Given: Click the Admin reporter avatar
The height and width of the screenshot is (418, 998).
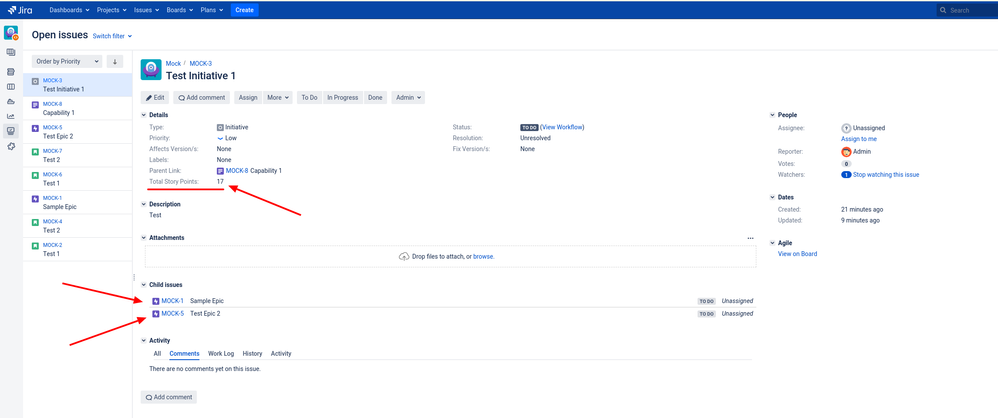Looking at the screenshot, I should click(846, 151).
